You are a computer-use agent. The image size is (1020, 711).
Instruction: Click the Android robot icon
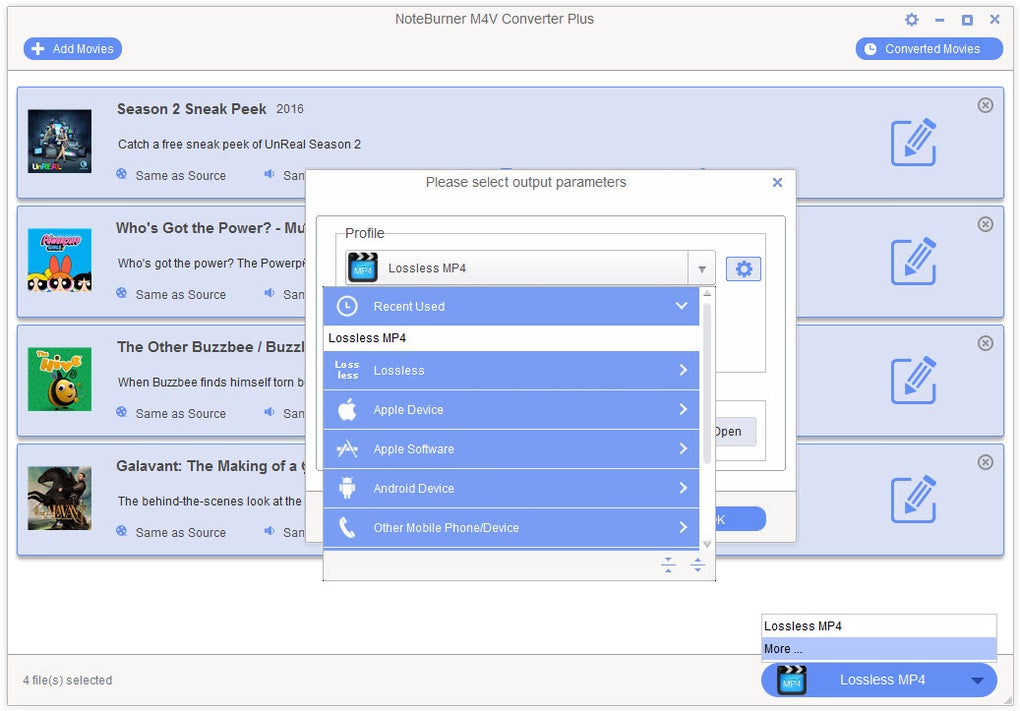tap(347, 488)
